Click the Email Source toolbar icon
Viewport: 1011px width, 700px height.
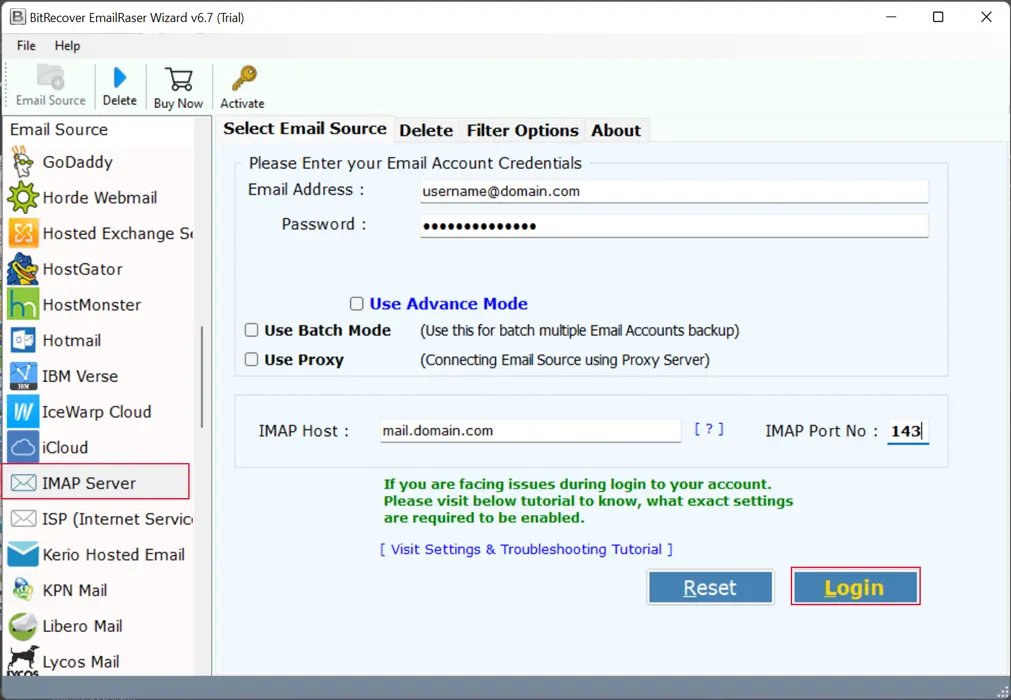pos(50,77)
